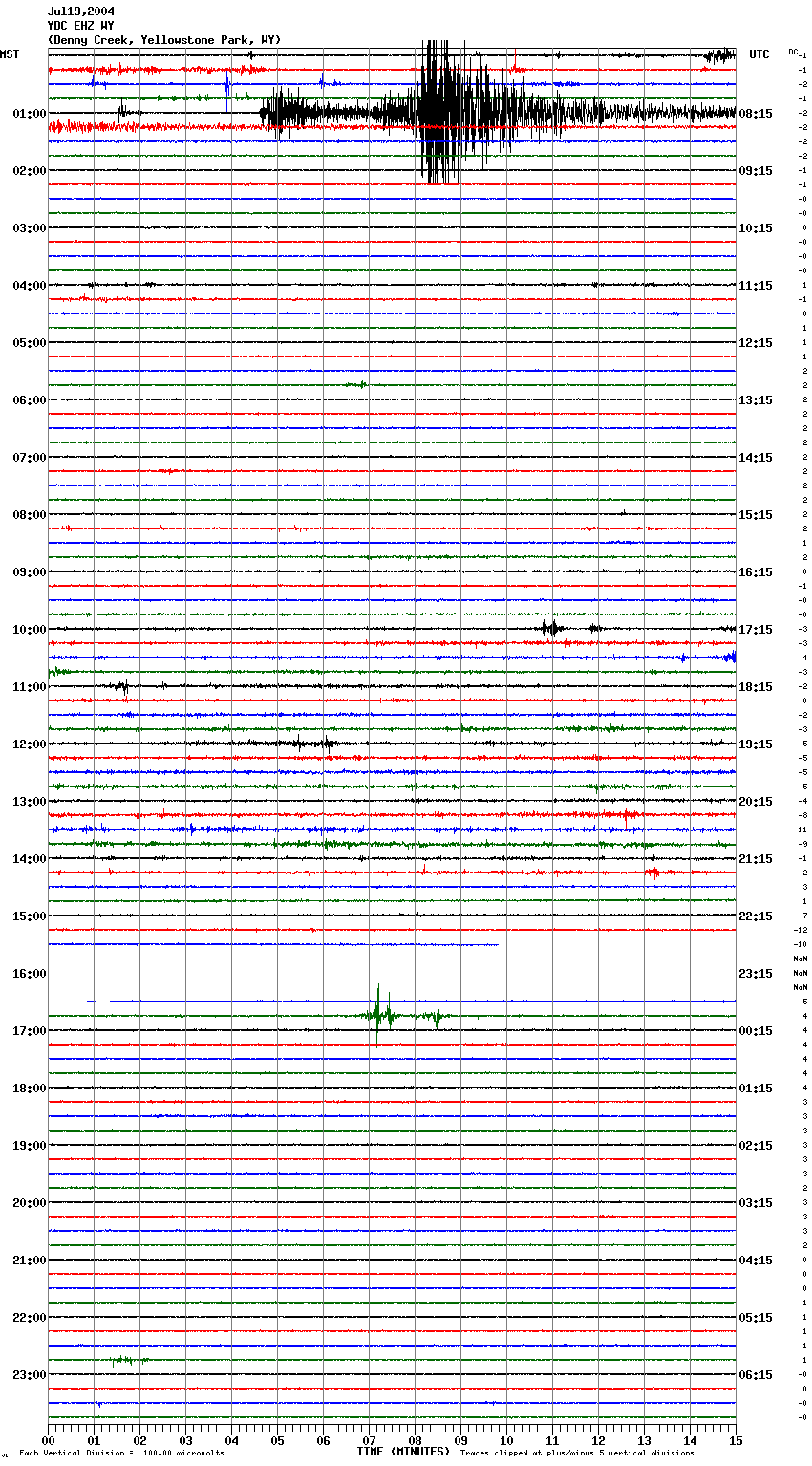The width and height of the screenshot is (812, 1466).
Task: Select the 17:00 MST hour label
Action: pyautogui.click(x=30, y=1031)
